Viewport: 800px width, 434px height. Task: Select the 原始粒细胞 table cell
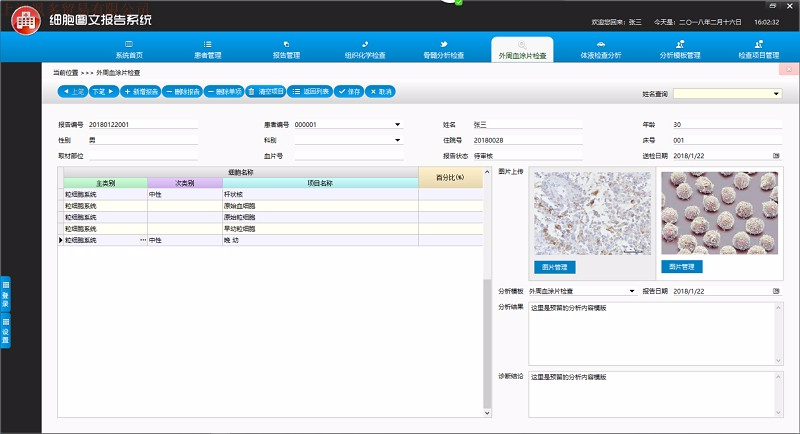[320, 217]
